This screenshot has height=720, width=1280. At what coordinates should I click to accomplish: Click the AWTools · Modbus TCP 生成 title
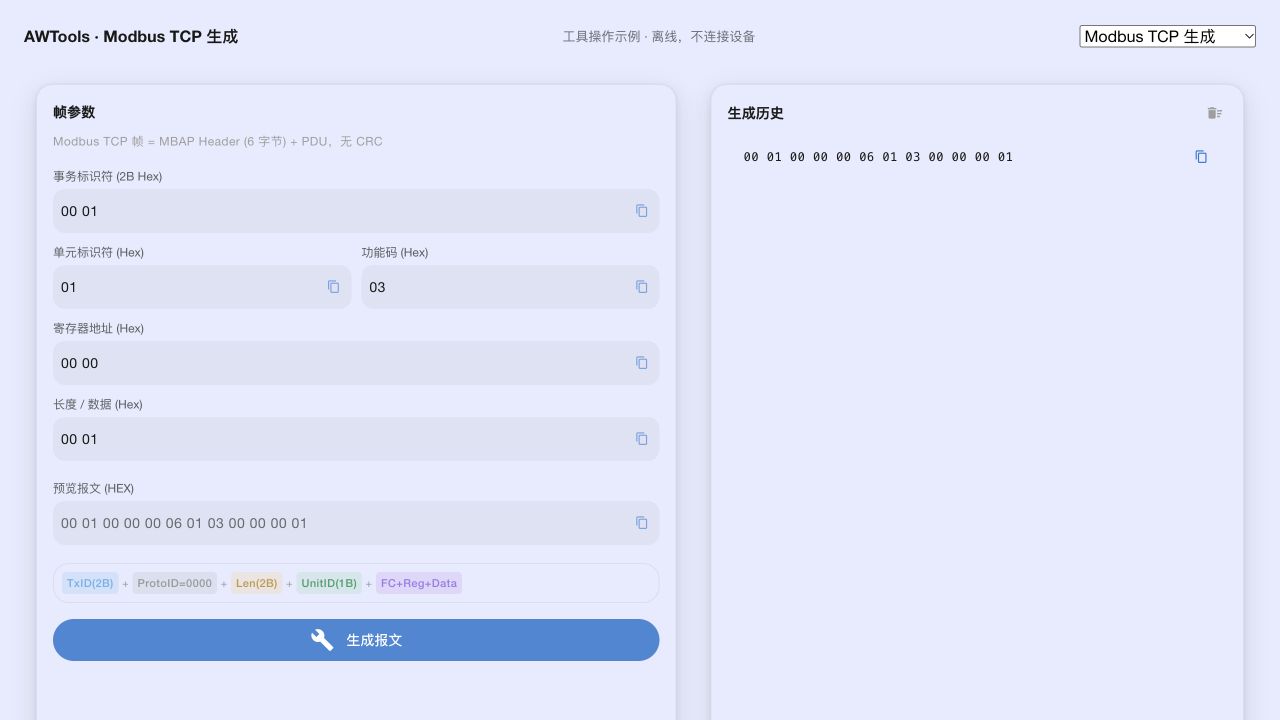(x=131, y=37)
